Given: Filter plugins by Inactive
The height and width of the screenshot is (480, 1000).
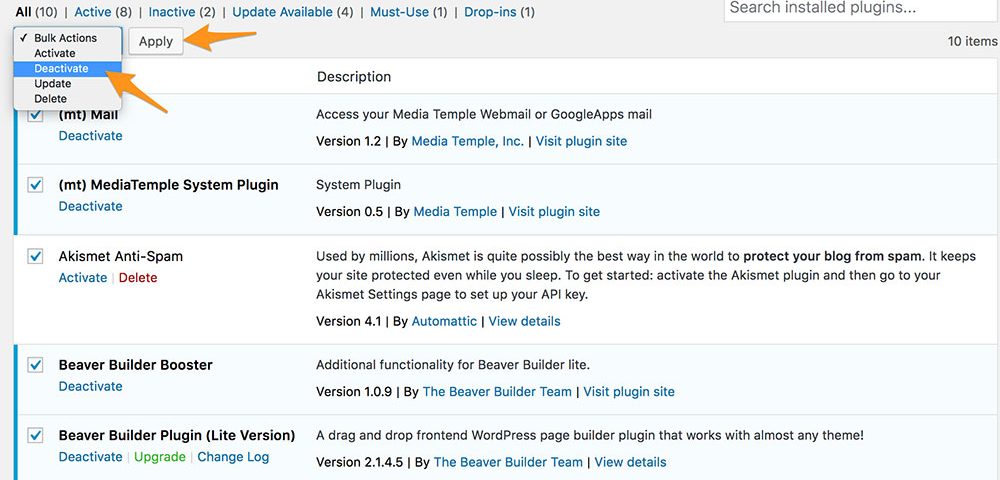Looking at the screenshot, I should point(172,11).
